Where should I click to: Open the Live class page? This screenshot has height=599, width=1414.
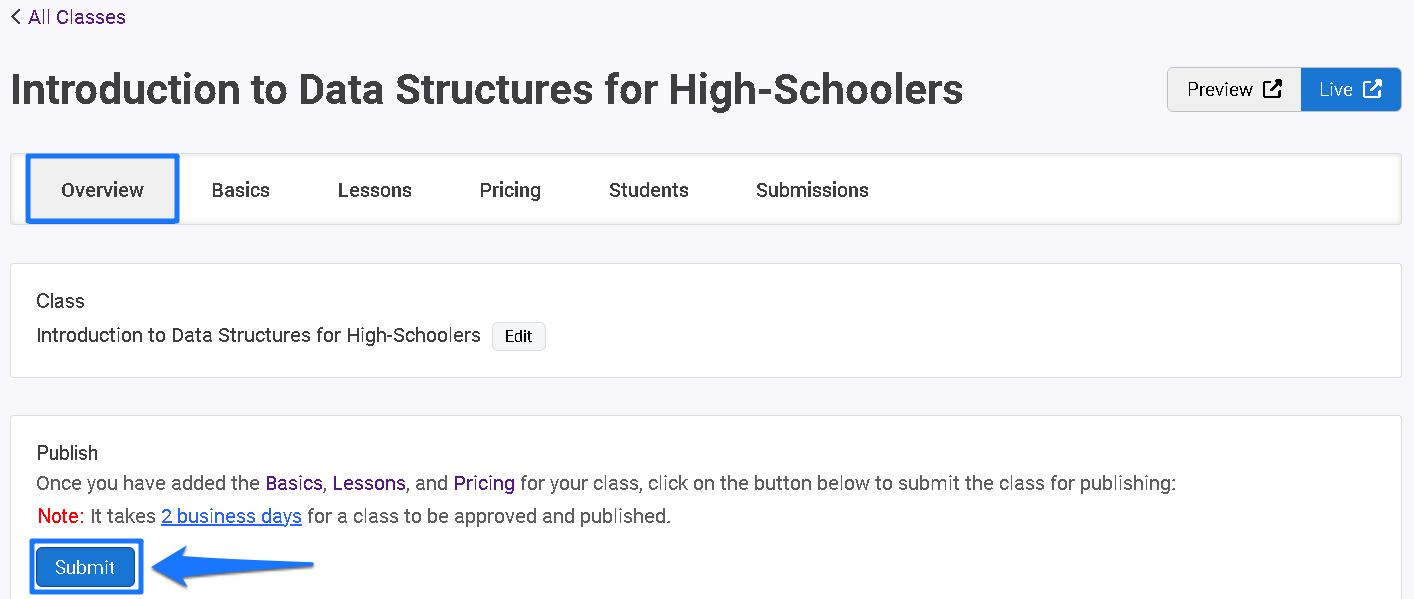tap(1351, 89)
